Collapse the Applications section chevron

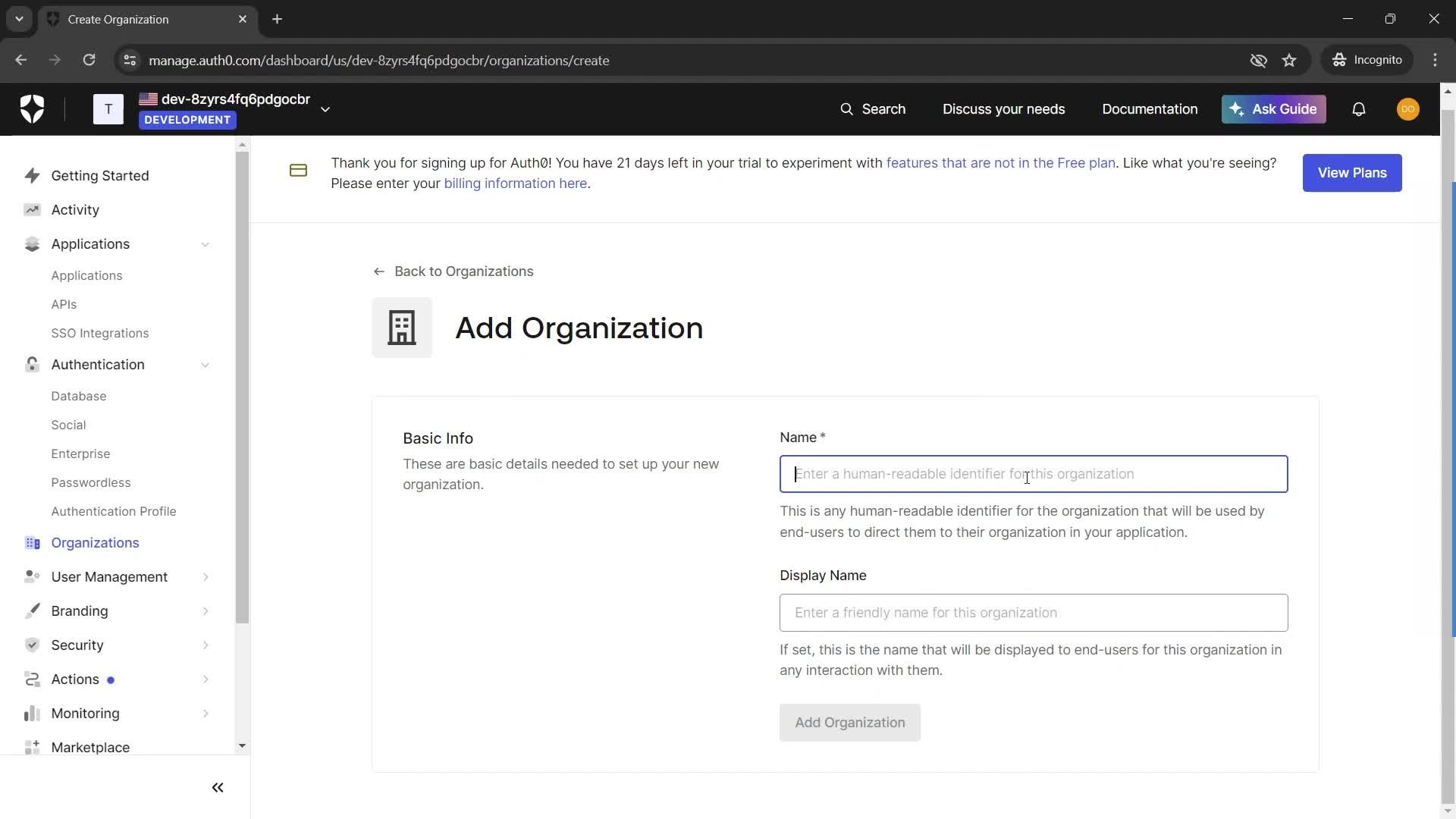206,244
